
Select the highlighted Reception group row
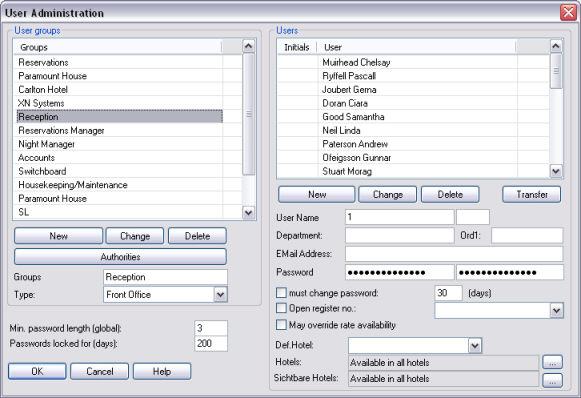pos(120,117)
